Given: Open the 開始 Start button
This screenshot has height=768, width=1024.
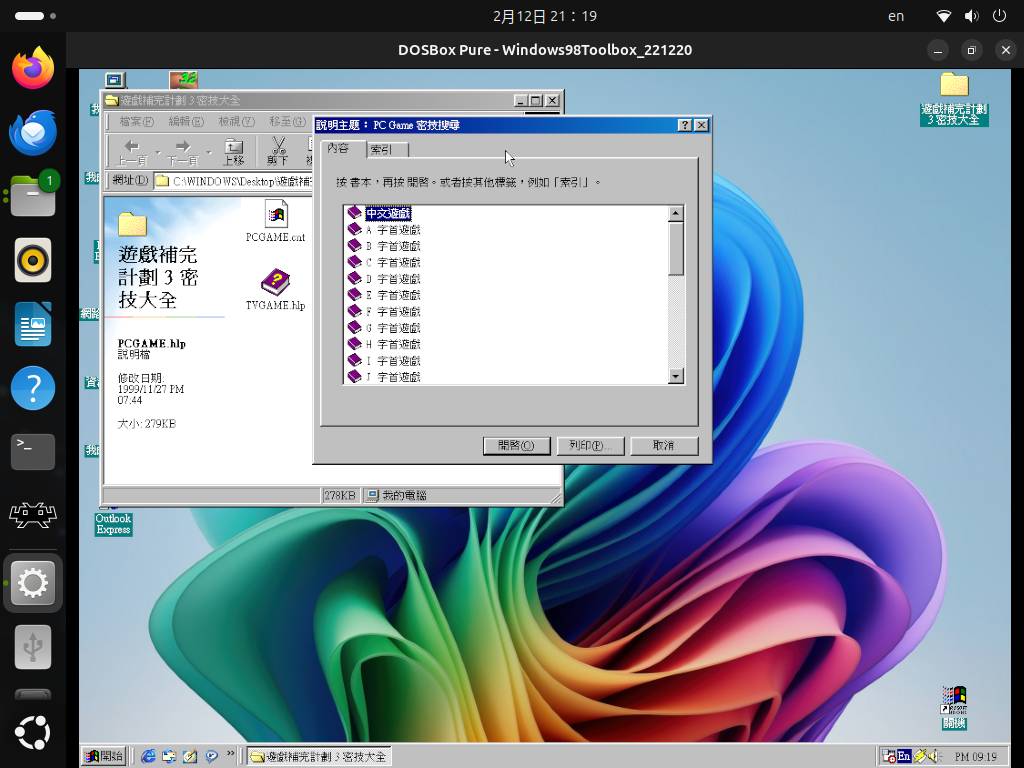Looking at the screenshot, I should (x=104, y=756).
